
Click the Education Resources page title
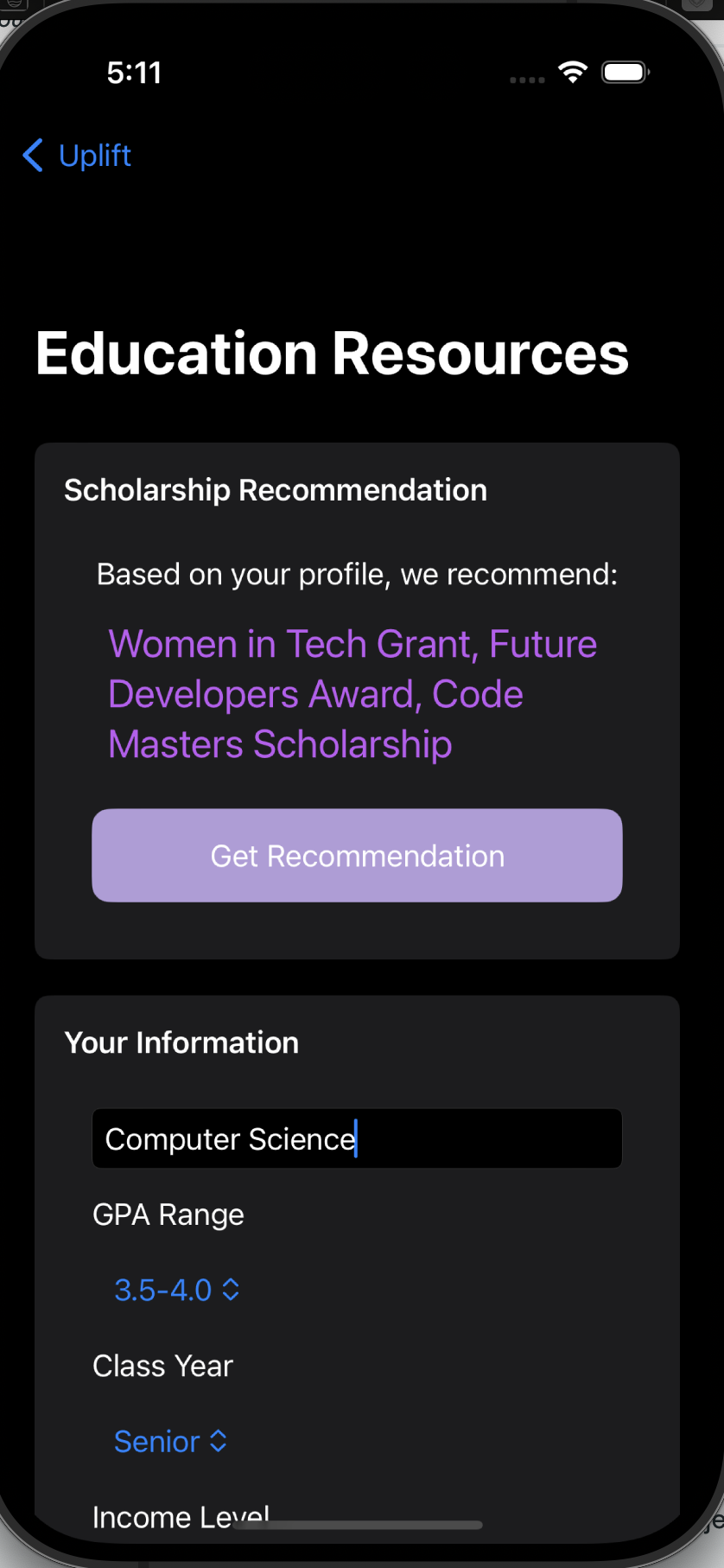pos(332,354)
